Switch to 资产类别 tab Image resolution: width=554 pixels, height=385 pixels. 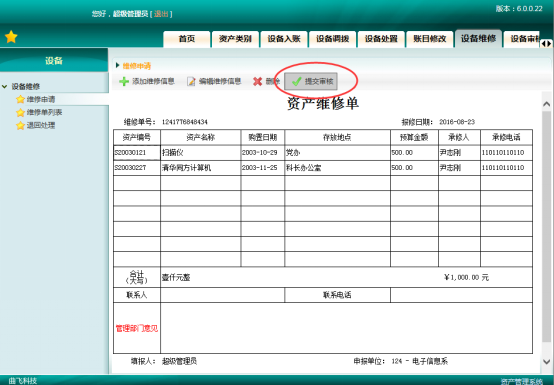[235, 39]
